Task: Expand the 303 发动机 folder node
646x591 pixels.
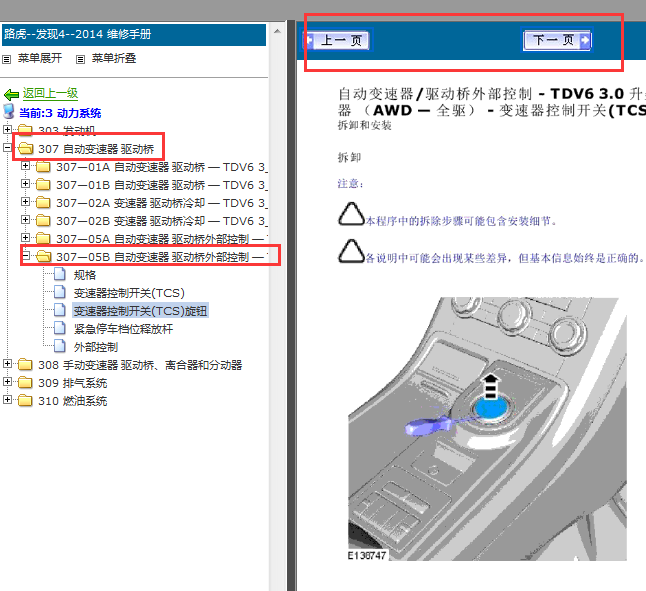Action: click(7, 129)
